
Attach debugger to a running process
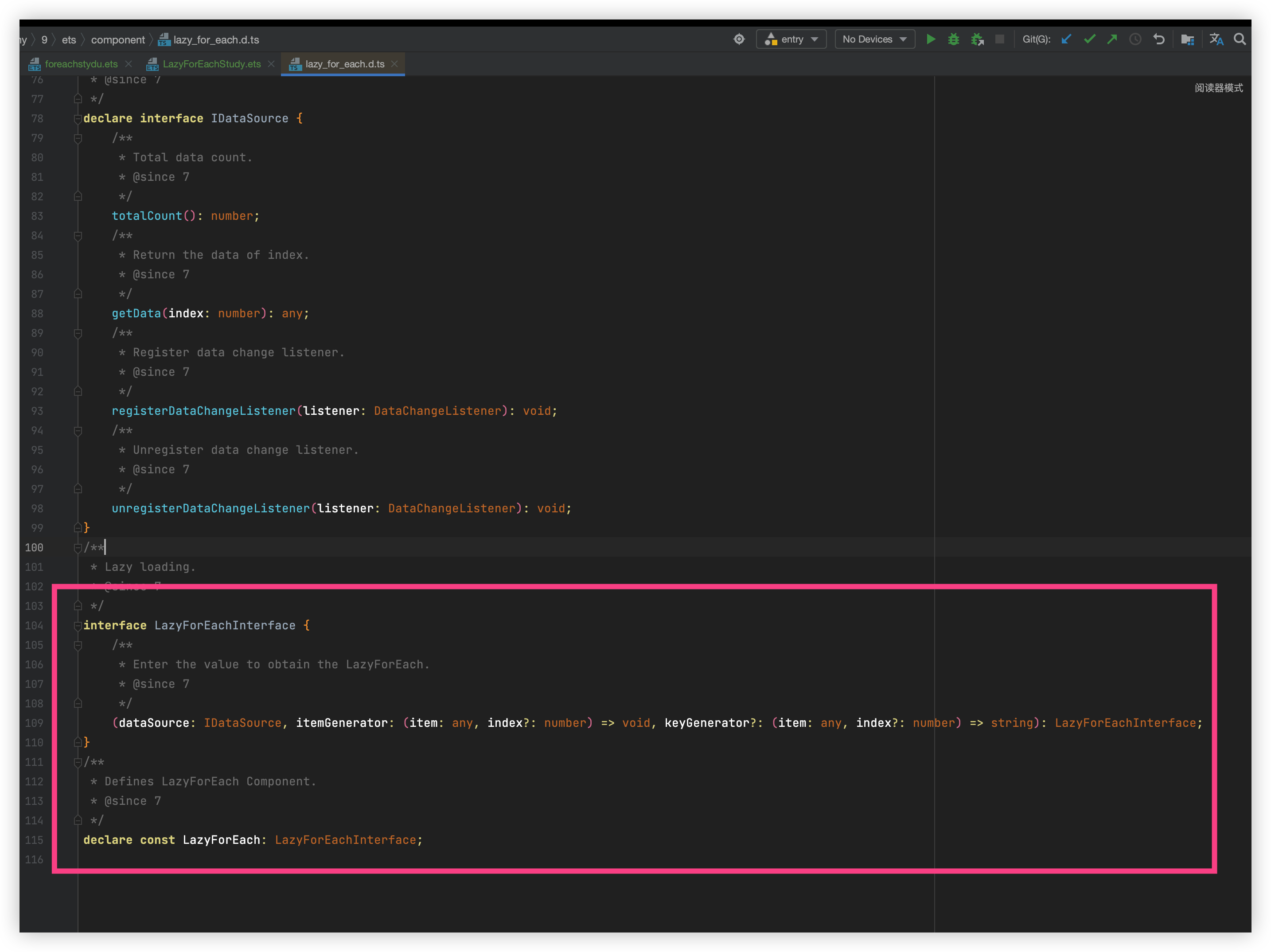coord(977,39)
